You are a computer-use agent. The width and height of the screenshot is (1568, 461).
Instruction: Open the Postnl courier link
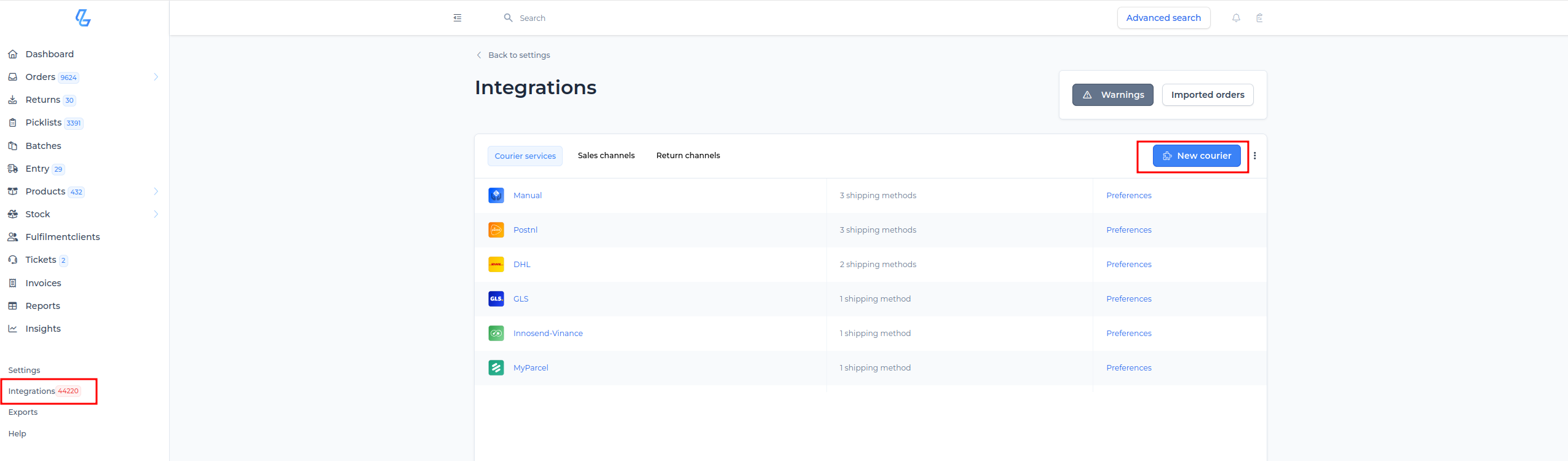click(526, 230)
